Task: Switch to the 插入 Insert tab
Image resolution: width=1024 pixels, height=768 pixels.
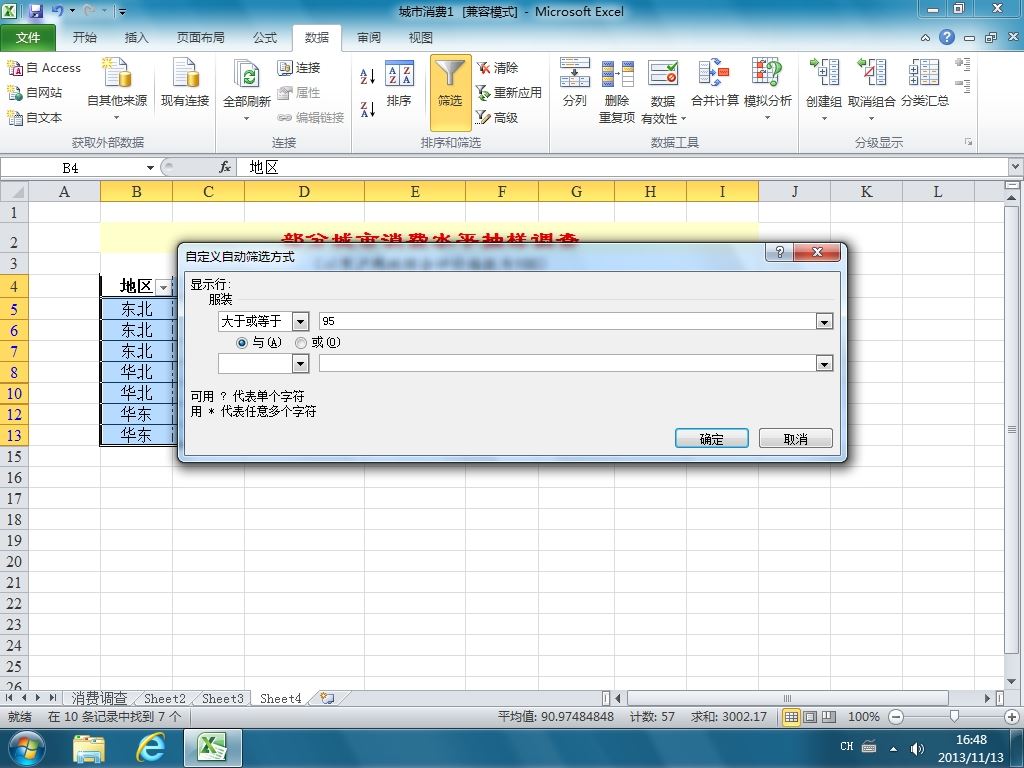Action: [x=136, y=37]
